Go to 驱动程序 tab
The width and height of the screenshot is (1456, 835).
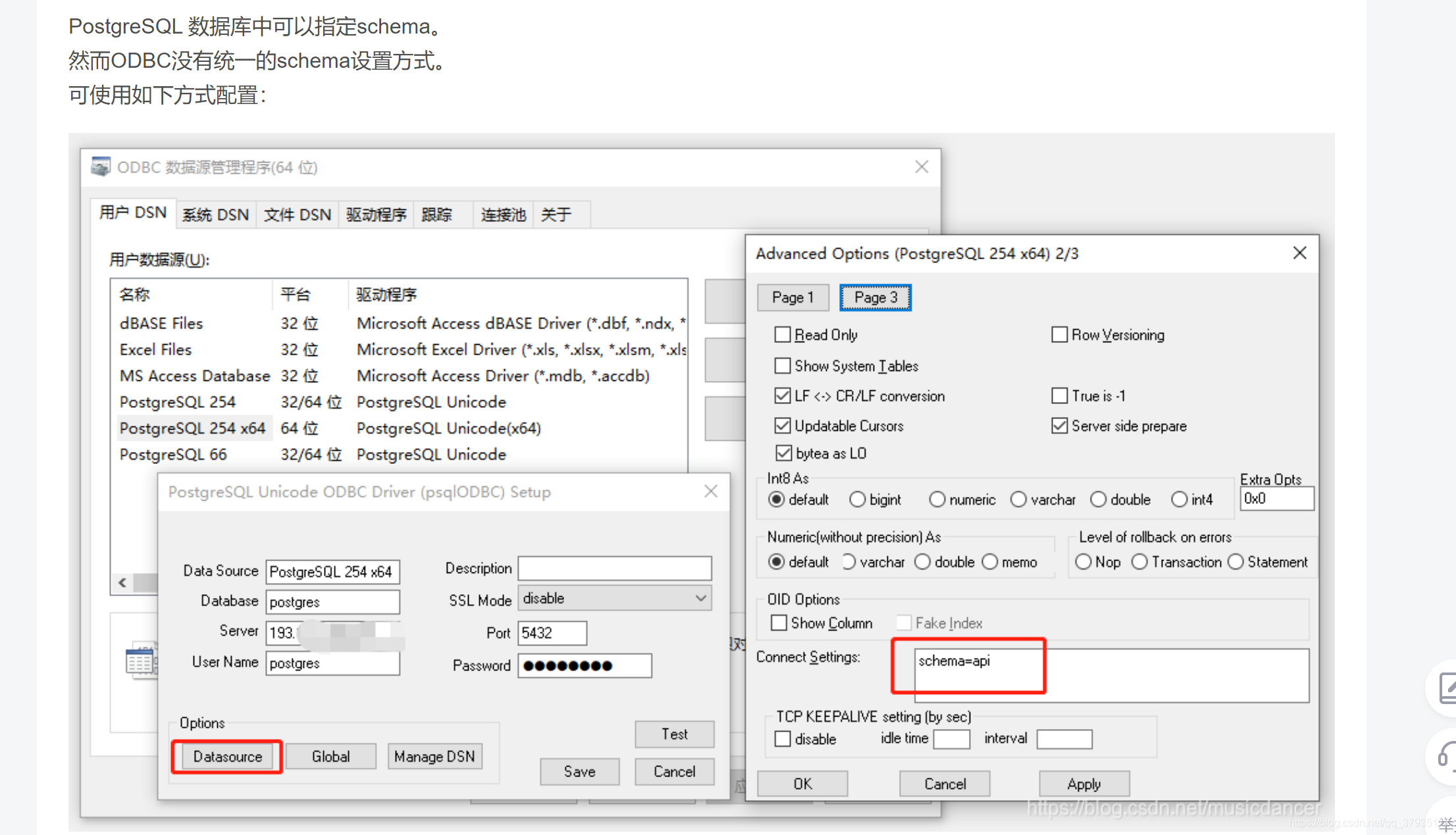[x=377, y=215]
